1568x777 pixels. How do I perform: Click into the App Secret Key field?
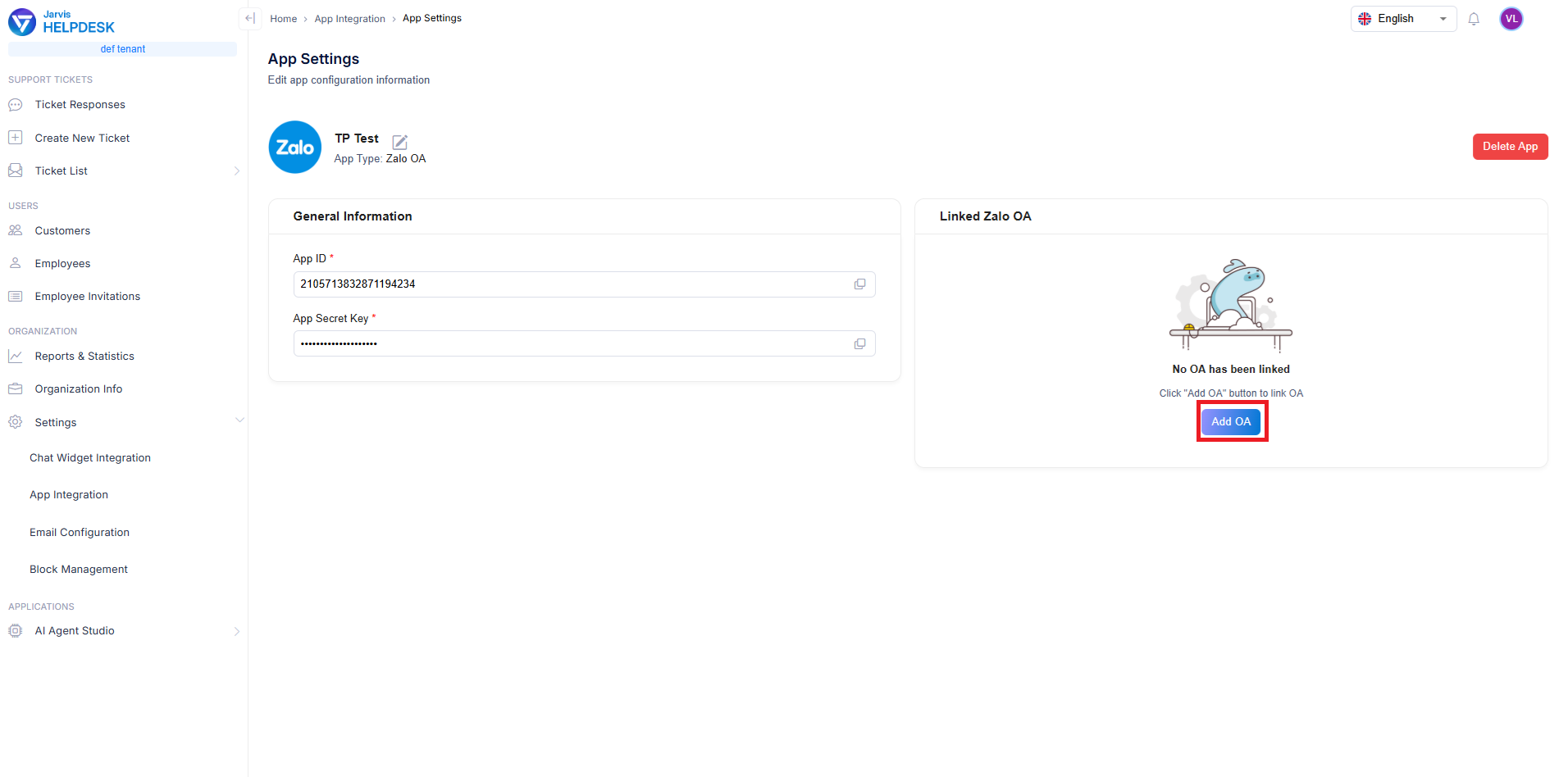584,343
